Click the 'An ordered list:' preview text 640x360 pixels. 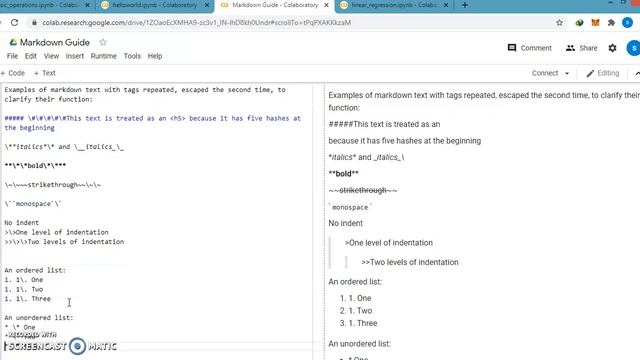[x=355, y=282]
